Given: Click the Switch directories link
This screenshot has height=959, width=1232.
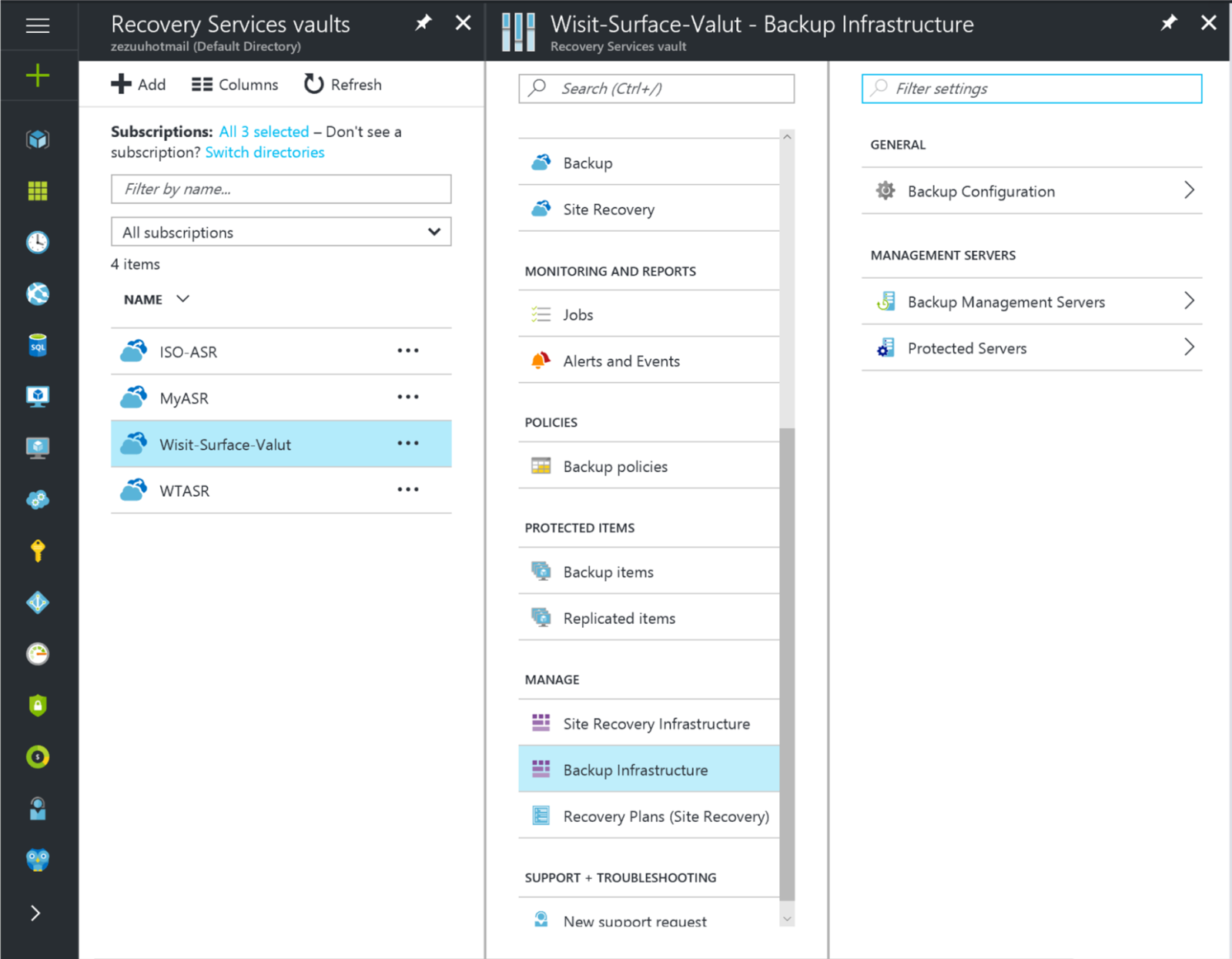Looking at the screenshot, I should pos(264,152).
